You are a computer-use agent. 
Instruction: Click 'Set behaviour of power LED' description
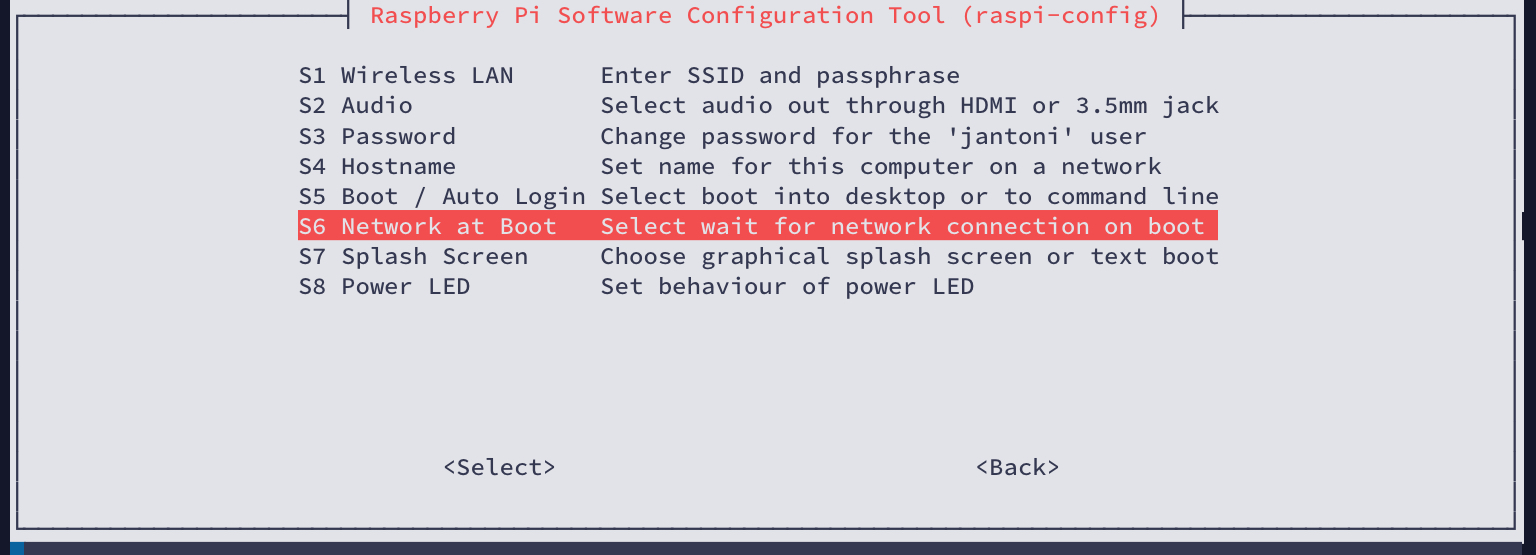click(x=787, y=287)
